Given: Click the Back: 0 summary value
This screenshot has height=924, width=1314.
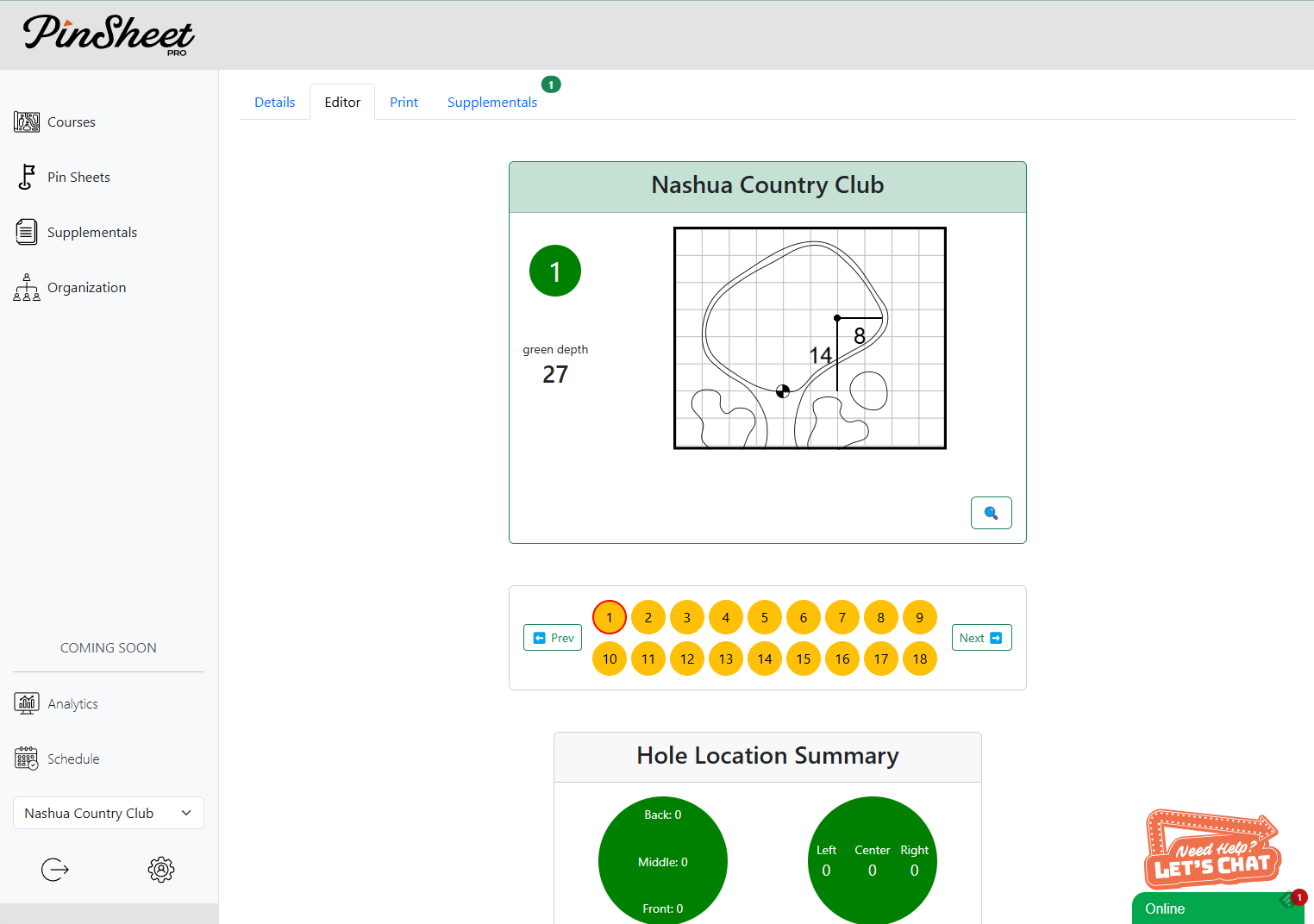Looking at the screenshot, I should tap(663, 815).
